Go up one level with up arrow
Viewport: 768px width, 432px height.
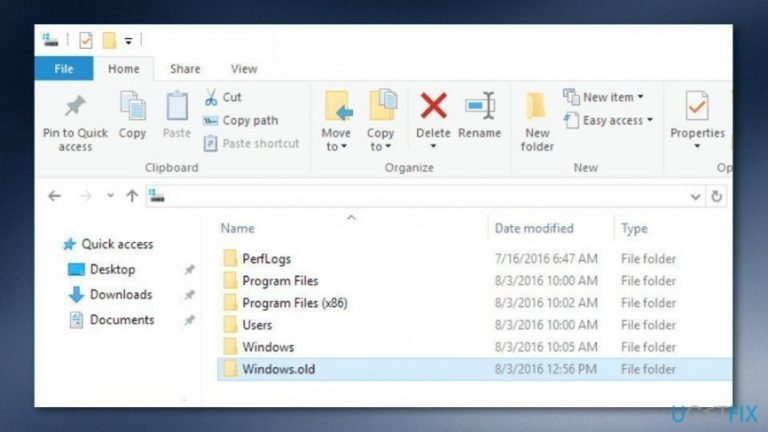click(132, 196)
